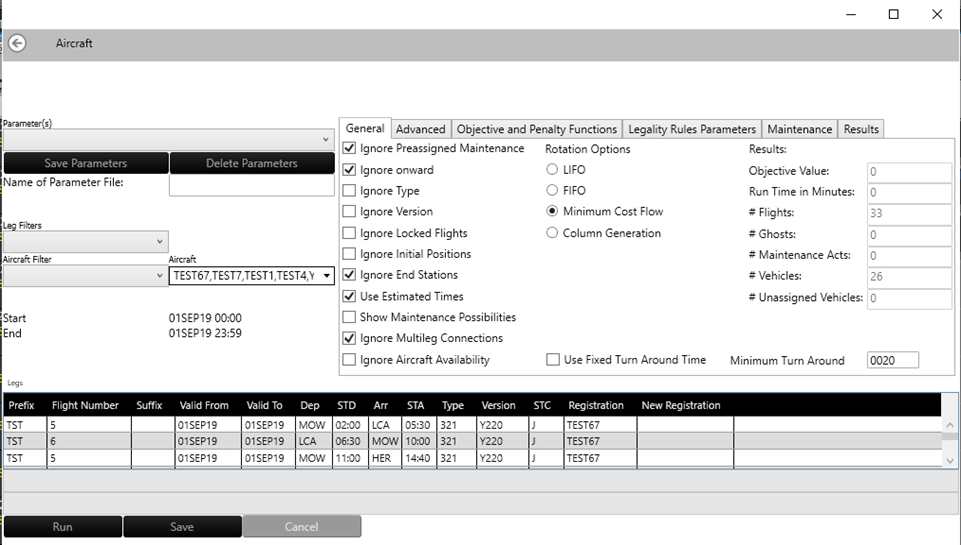961x545 pixels.
Task: Click the STA 10:00 cell
Action: pos(419,441)
